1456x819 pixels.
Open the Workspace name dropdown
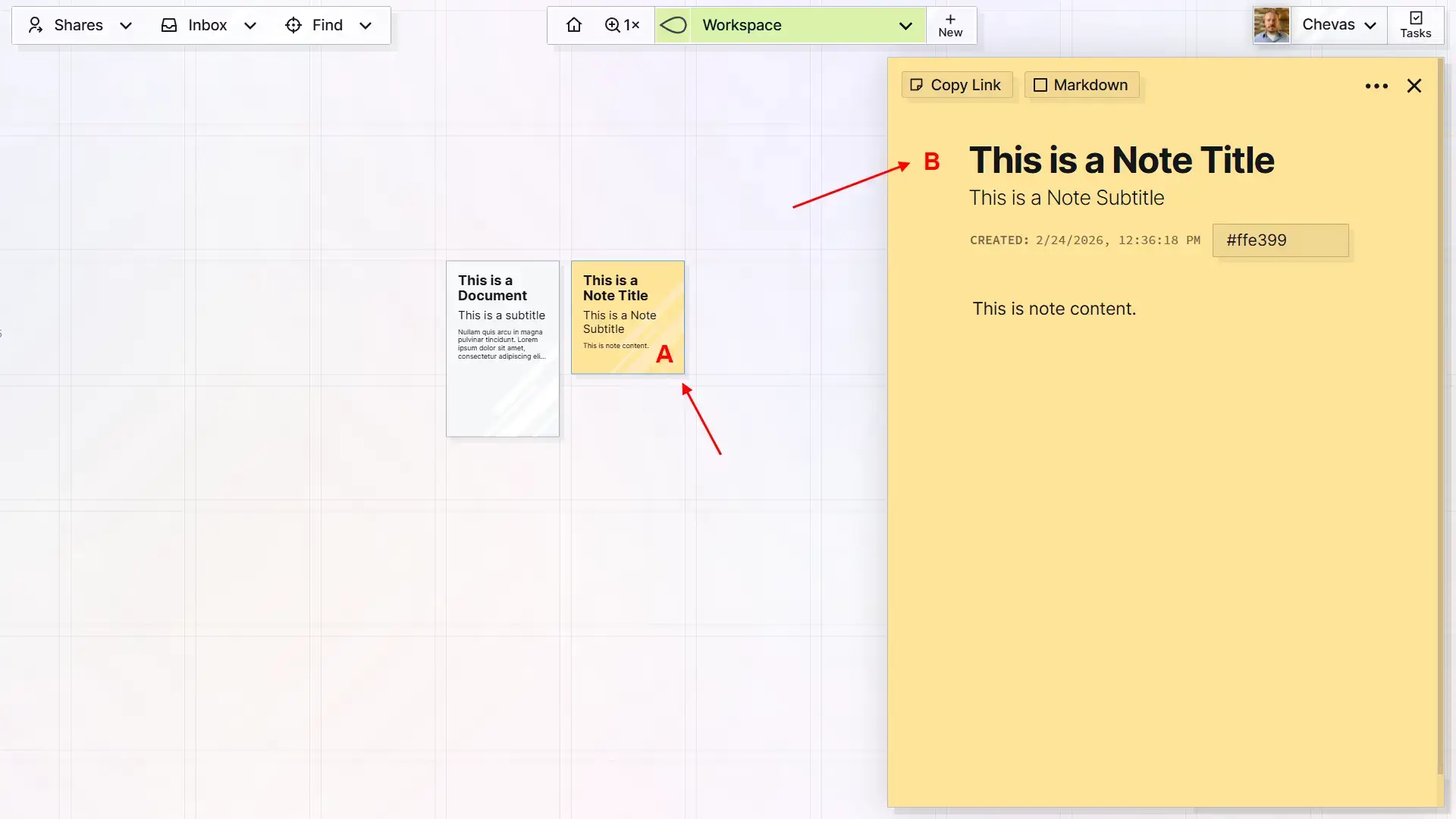[x=905, y=25]
